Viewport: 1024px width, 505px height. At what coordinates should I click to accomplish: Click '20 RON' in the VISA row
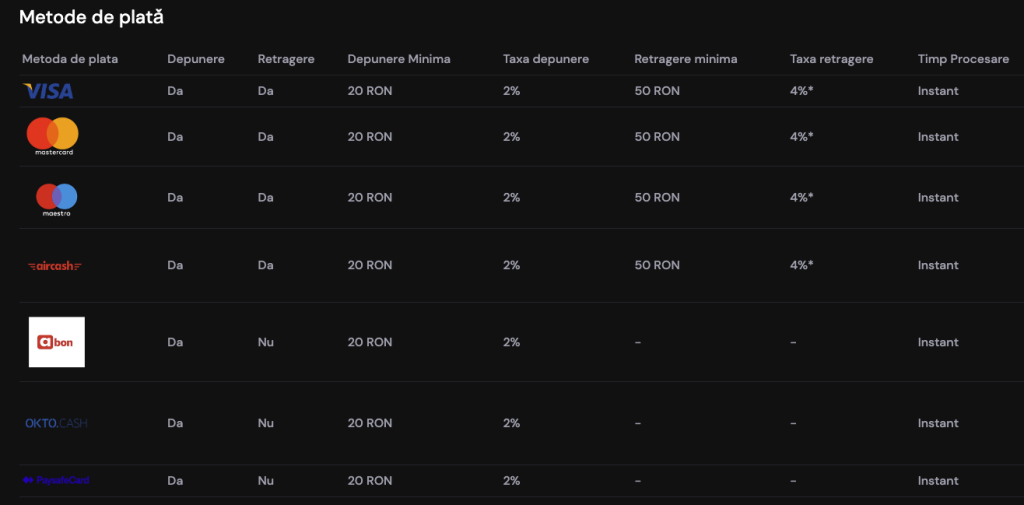pyautogui.click(x=370, y=91)
